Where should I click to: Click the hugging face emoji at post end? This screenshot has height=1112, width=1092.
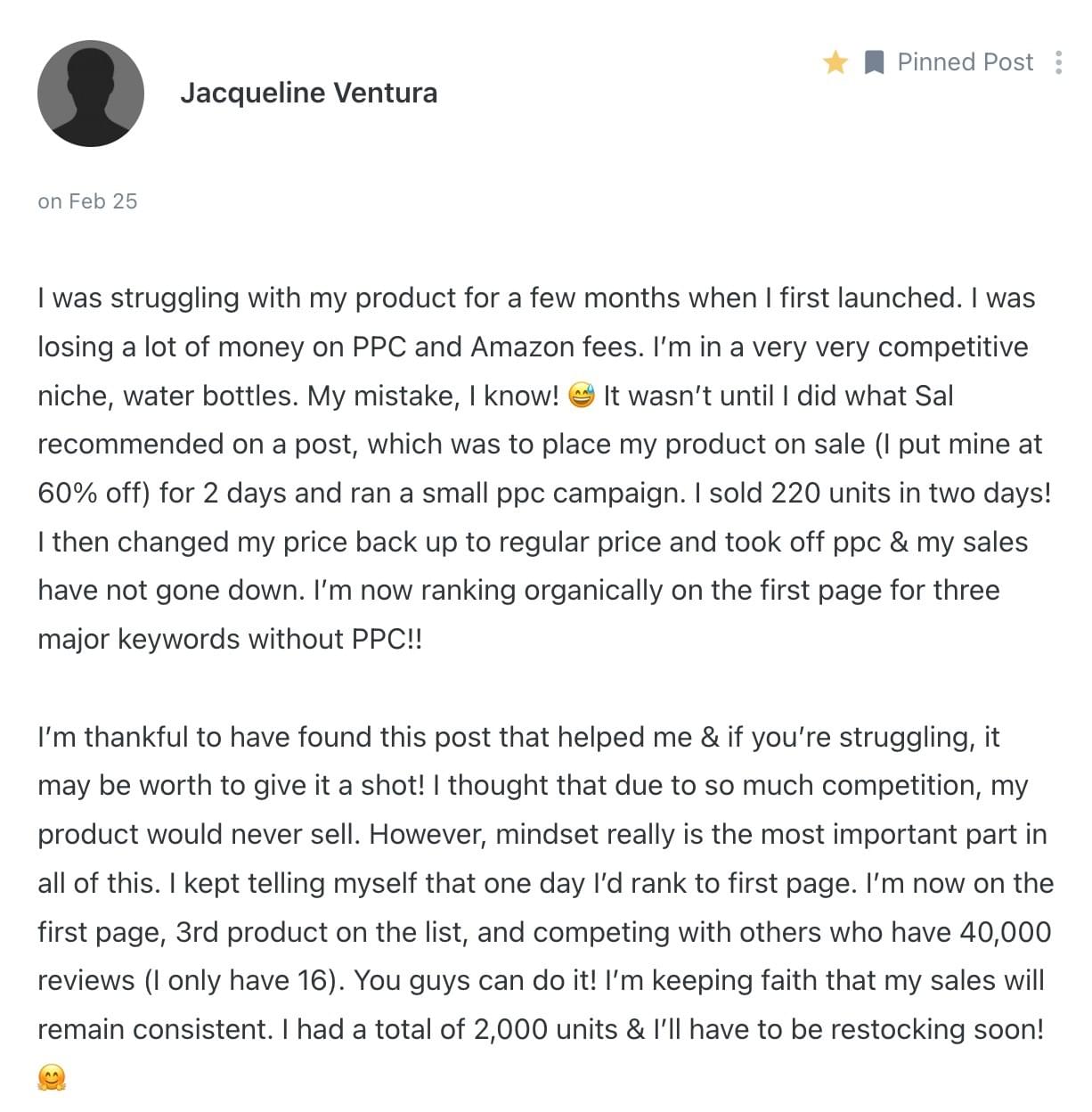click(x=52, y=1078)
